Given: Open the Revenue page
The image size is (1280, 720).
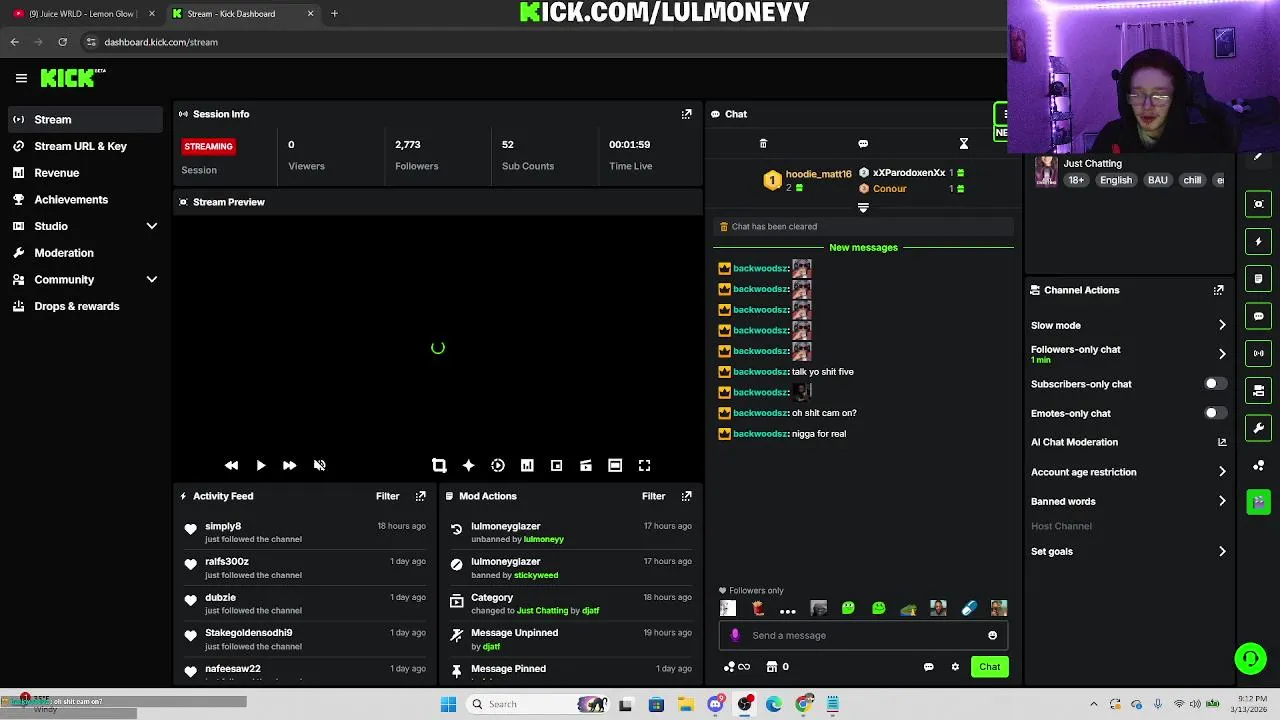Looking at the screenshot, I should [x=84, y=173].
